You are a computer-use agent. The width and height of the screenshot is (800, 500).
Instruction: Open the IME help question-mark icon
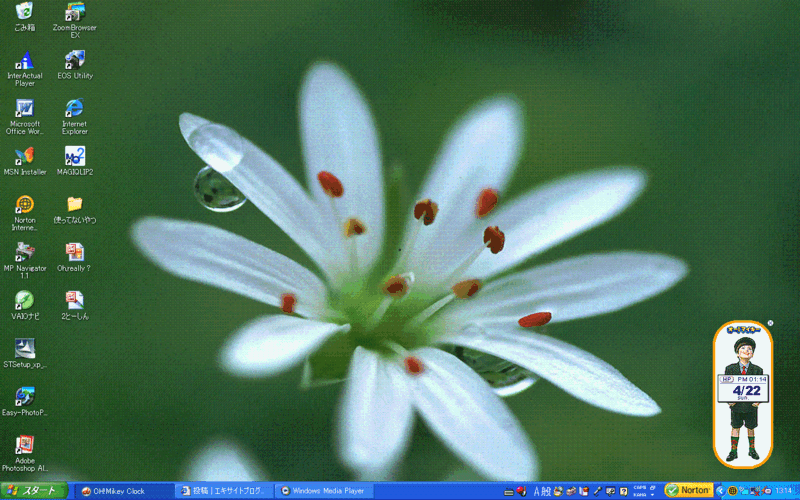tap(623, 491)
